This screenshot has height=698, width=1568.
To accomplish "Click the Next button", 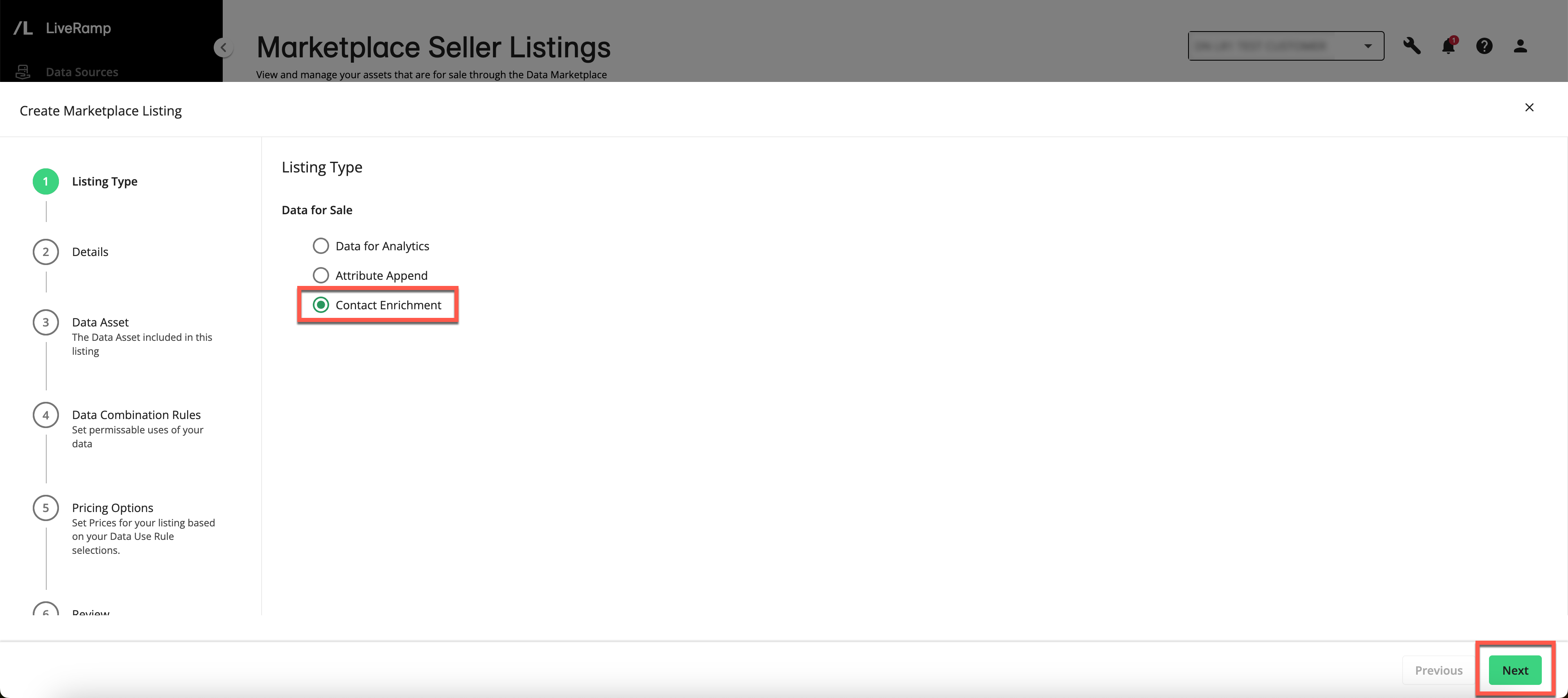I will tap(1515, 669).
